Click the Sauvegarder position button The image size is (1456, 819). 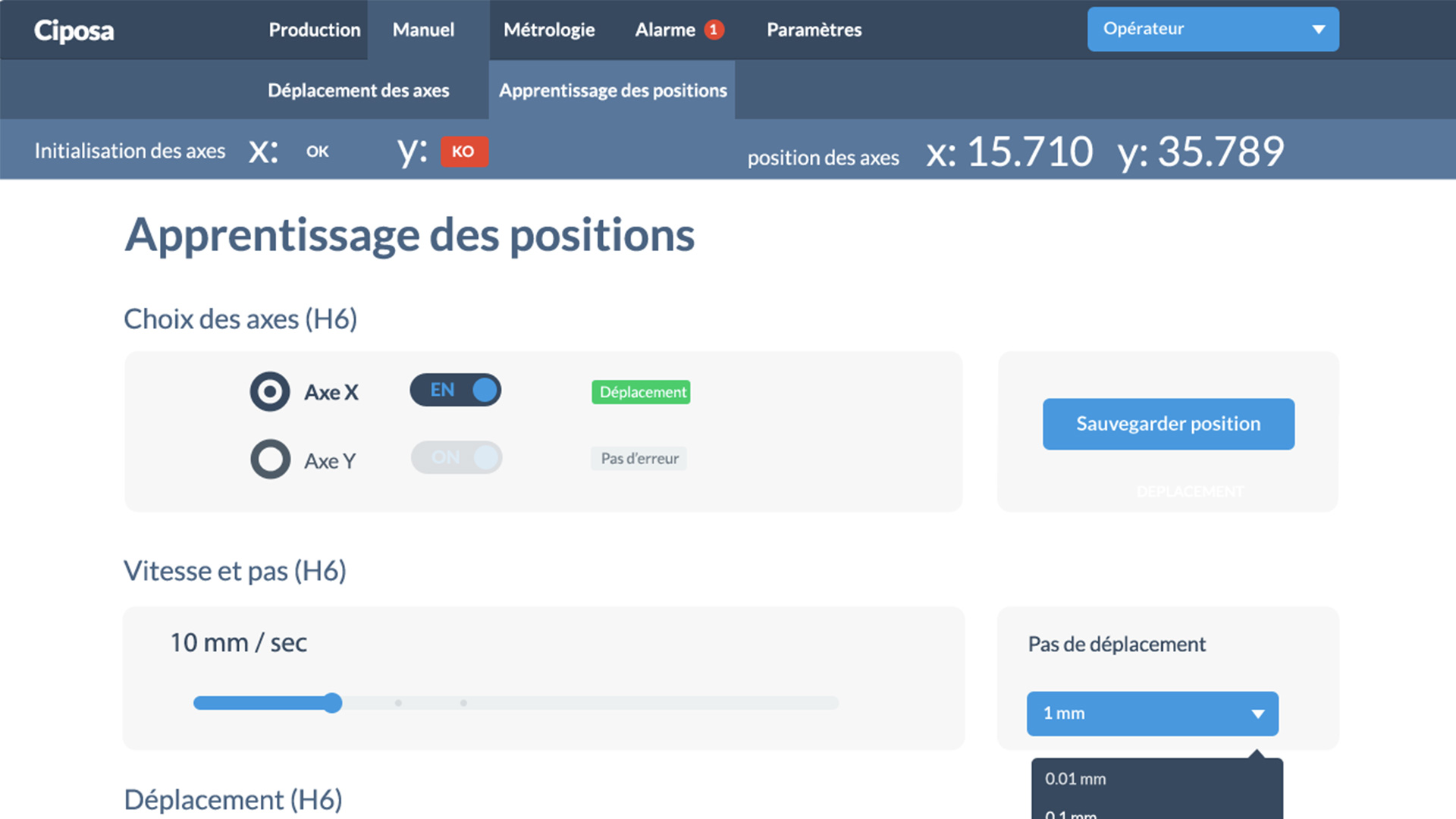(x=1168, y=424)
